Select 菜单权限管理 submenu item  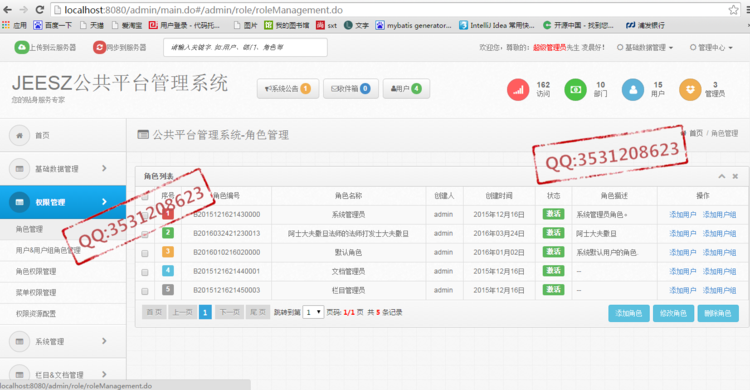36,292
